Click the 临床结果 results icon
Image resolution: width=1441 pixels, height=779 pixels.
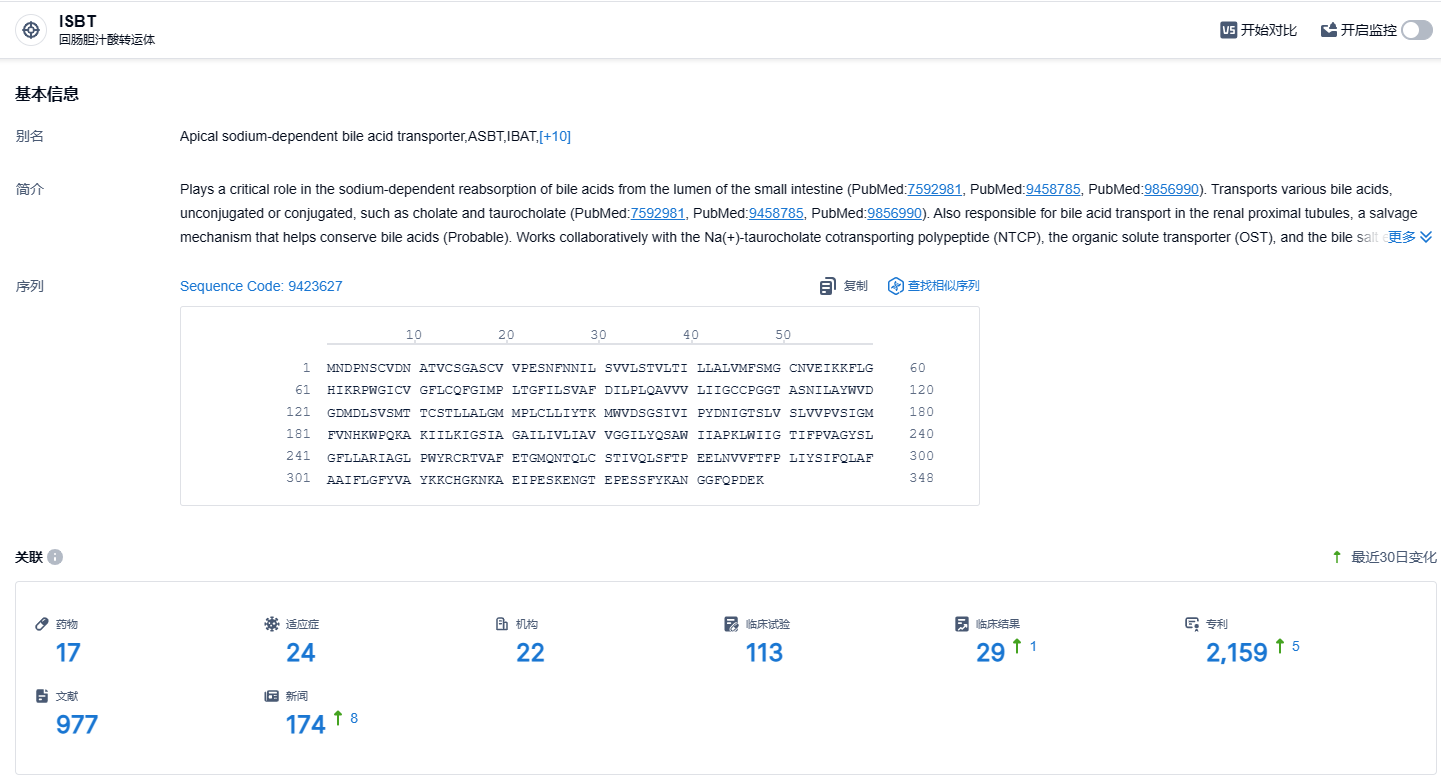pyautogui.click(x=962, y=624)
